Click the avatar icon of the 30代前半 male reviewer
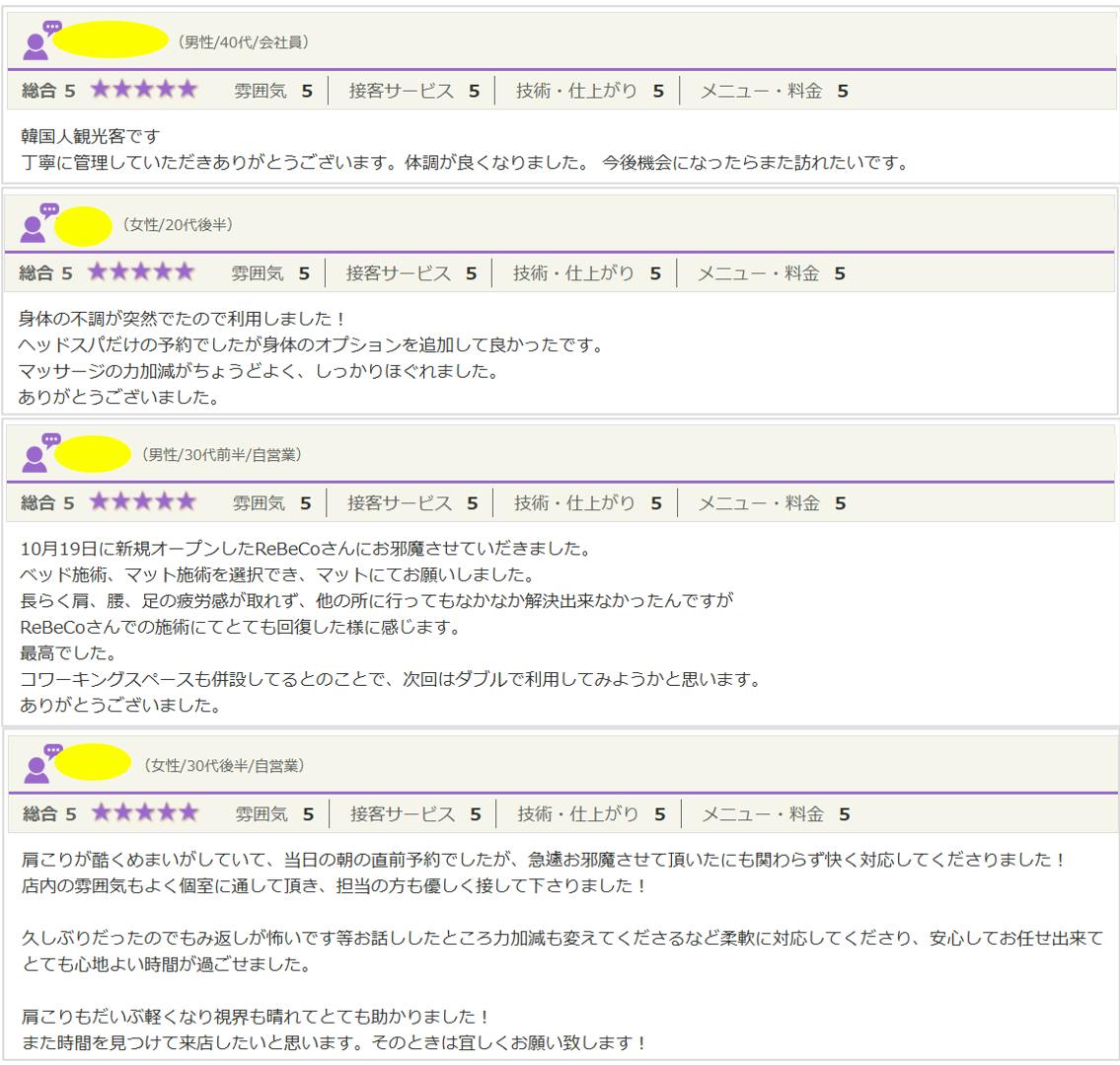1120x1065 pixels. point(40,454)
